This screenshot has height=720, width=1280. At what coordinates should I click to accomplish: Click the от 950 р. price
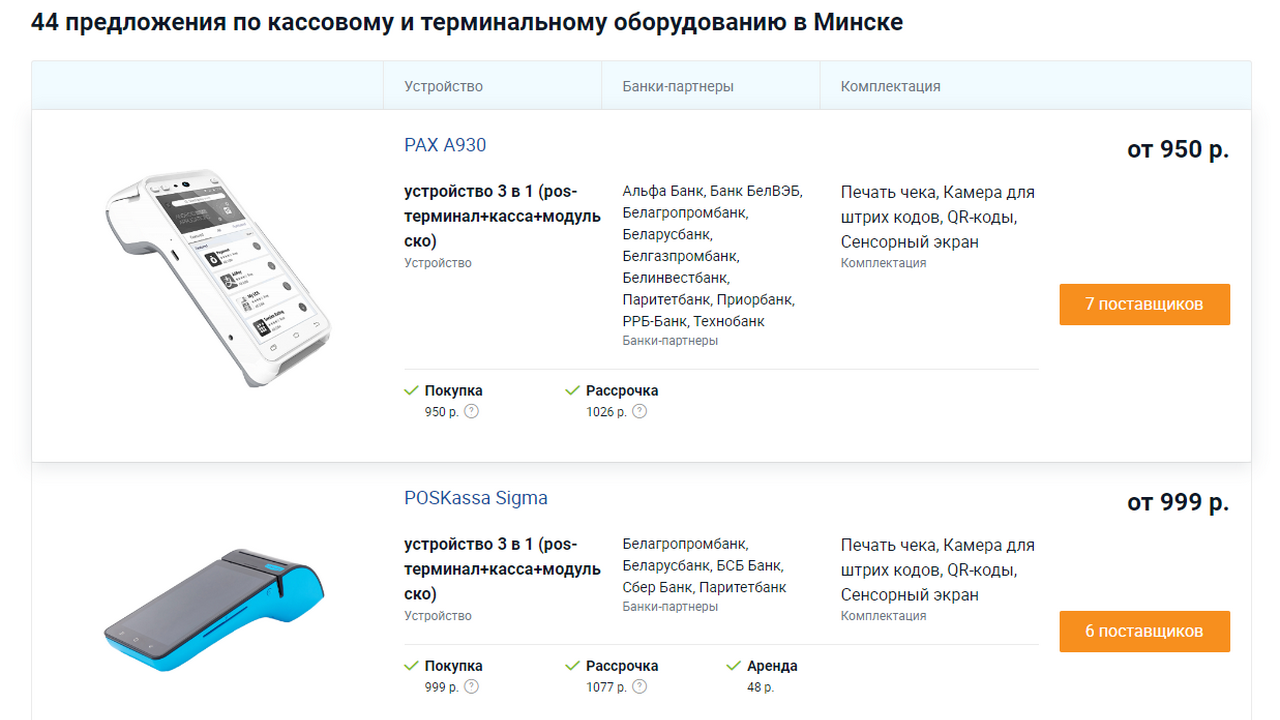click(x=1178, y=150)
